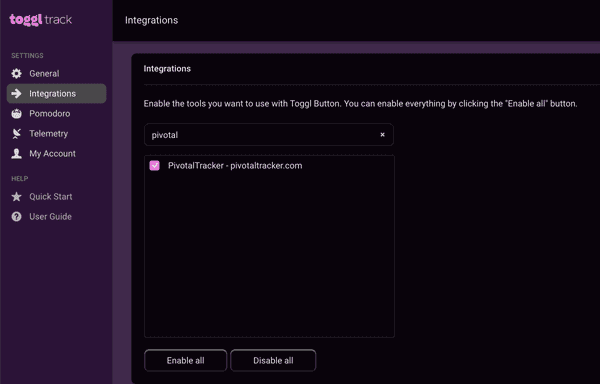Screen dimensions: 600x384
Task: Click the Disable all button
Action: pos(273,360)
